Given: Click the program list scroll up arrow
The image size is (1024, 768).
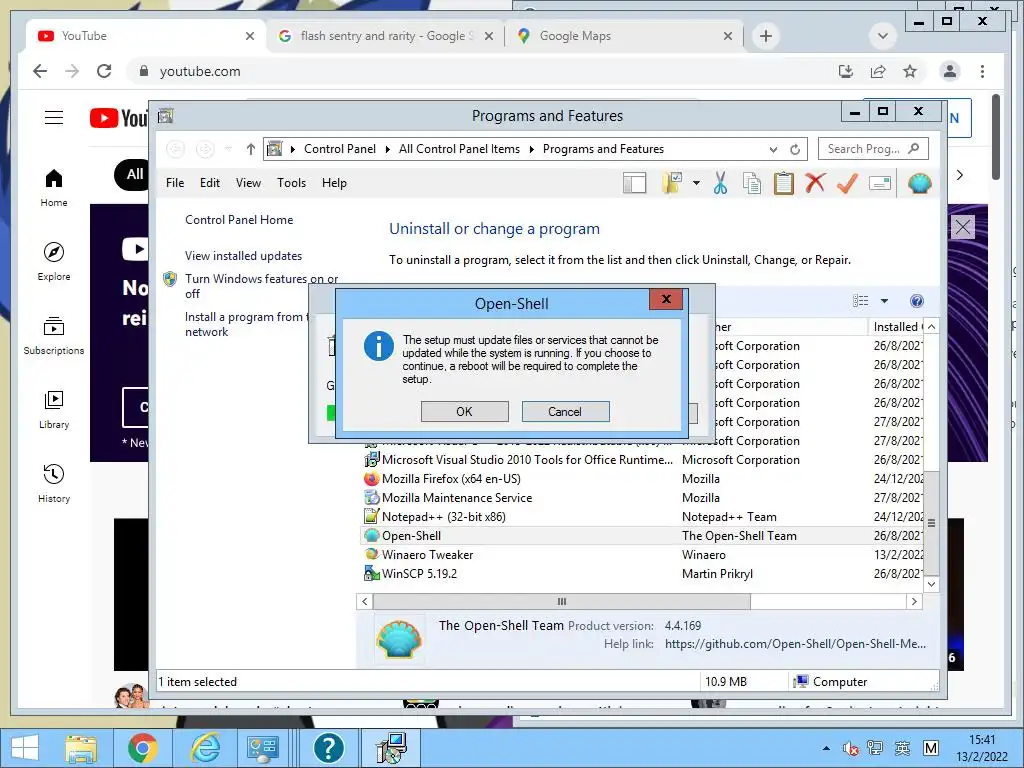Looking at the screenshot, I should coord(932,327).
